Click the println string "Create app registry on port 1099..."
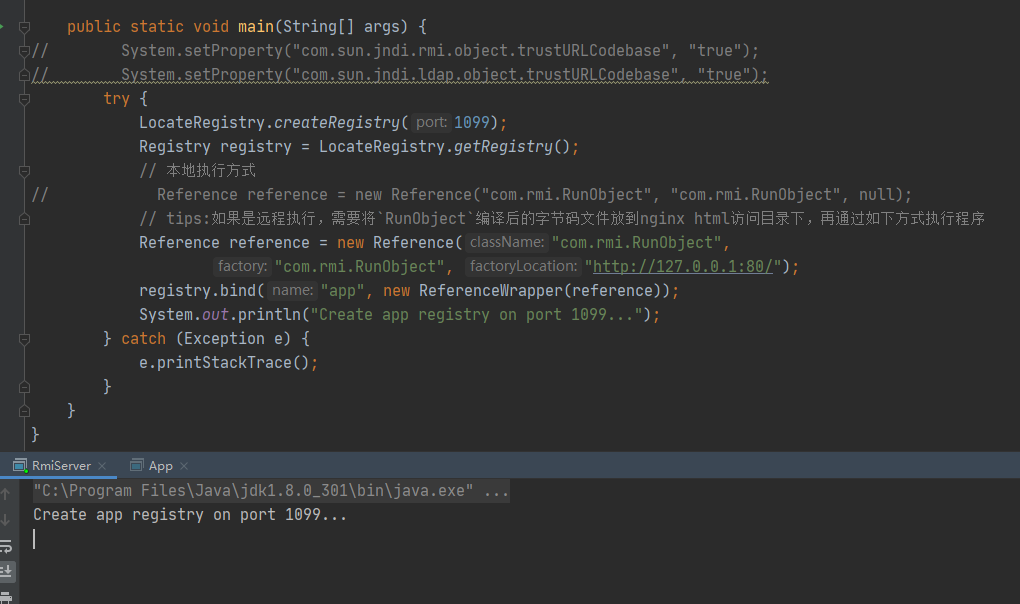Viewport: 1020px width, 604px height. click(477, 315)
